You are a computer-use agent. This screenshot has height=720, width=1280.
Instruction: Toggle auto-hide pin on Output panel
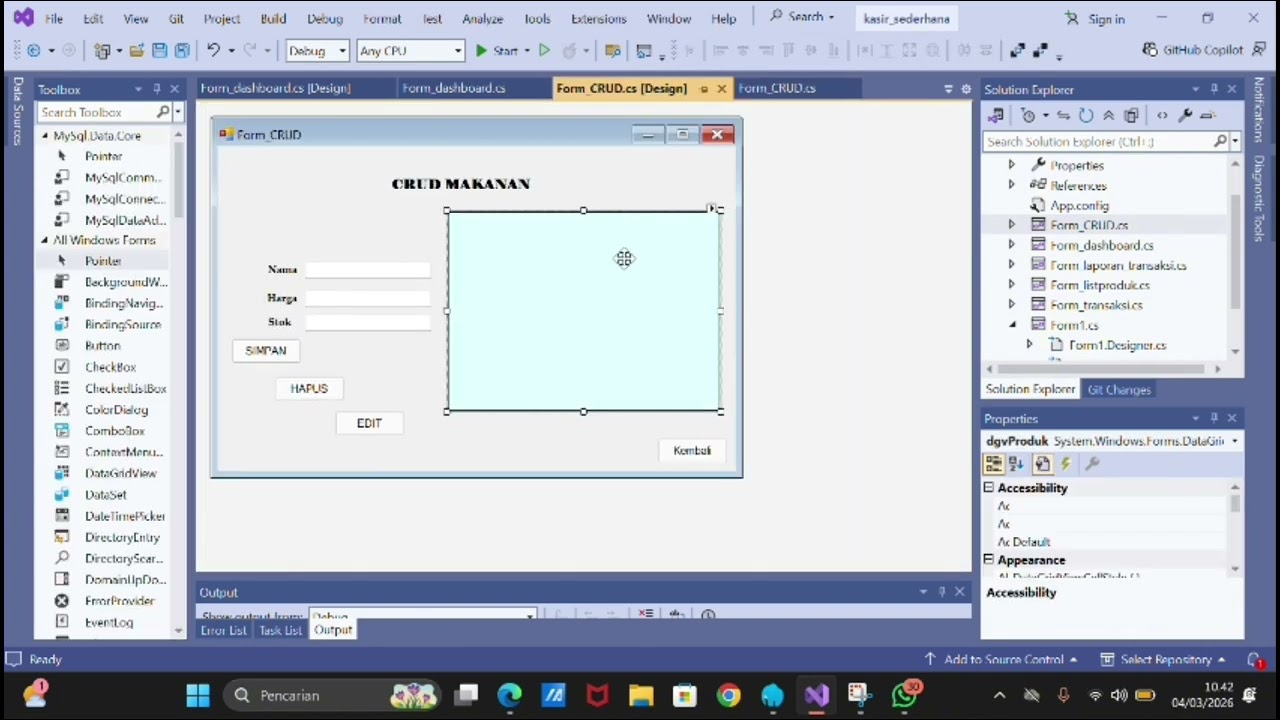click(941, 592)
